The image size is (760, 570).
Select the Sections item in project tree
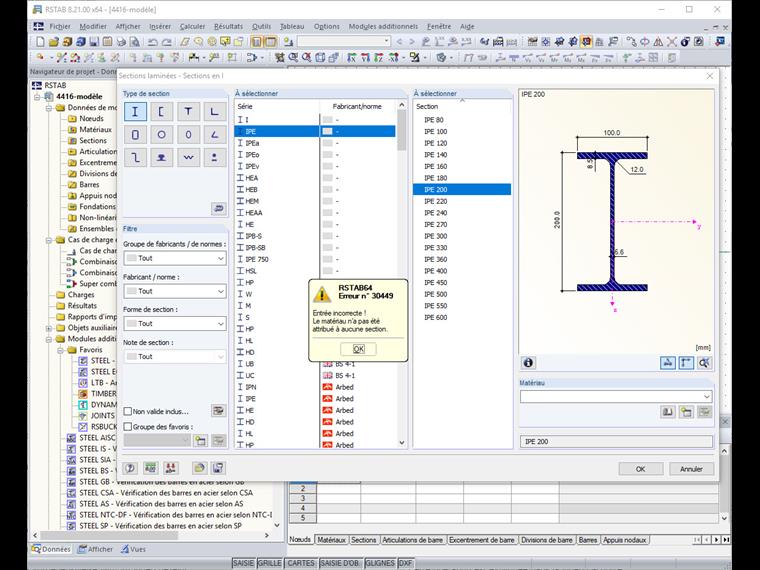[93, 141]
